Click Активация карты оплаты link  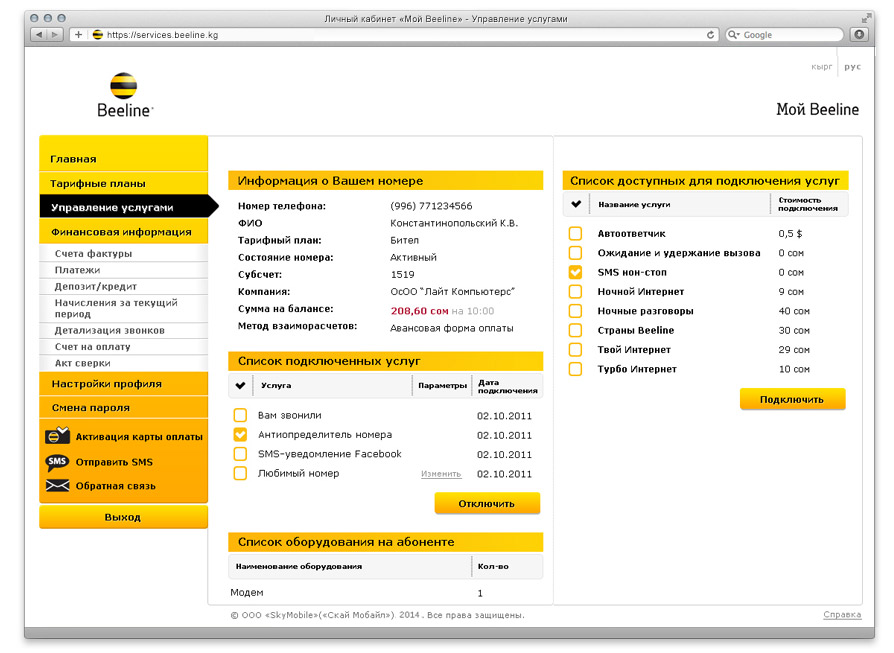coord(139,436)
